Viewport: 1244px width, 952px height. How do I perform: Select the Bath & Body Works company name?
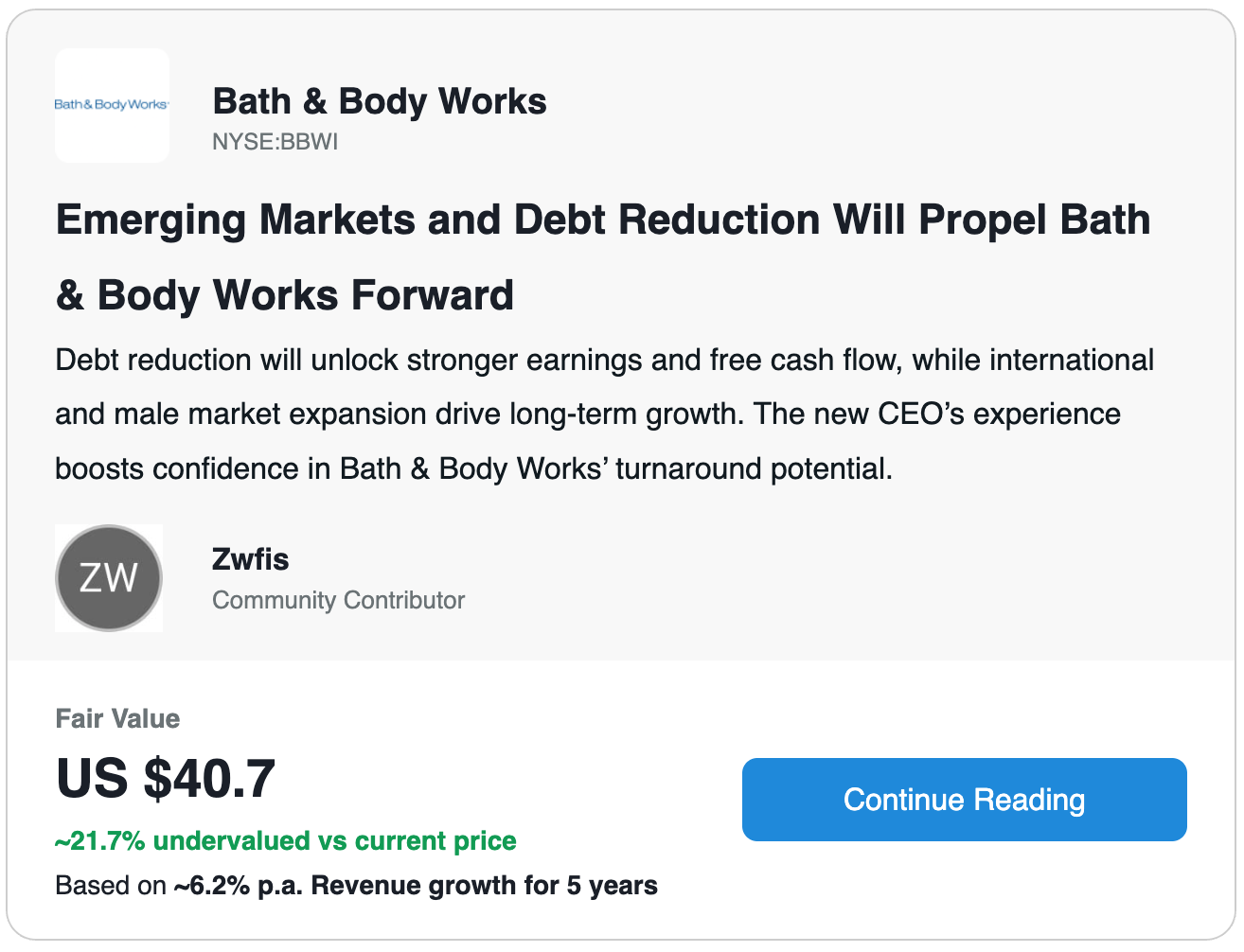coord(380,101)
